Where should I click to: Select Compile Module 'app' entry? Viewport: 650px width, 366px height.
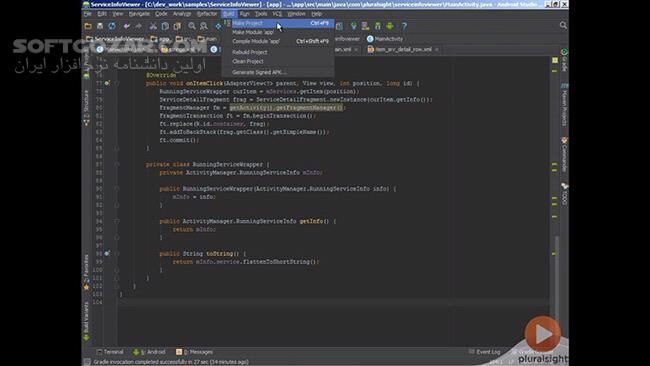pyautogui.click(x=278, y=41)
